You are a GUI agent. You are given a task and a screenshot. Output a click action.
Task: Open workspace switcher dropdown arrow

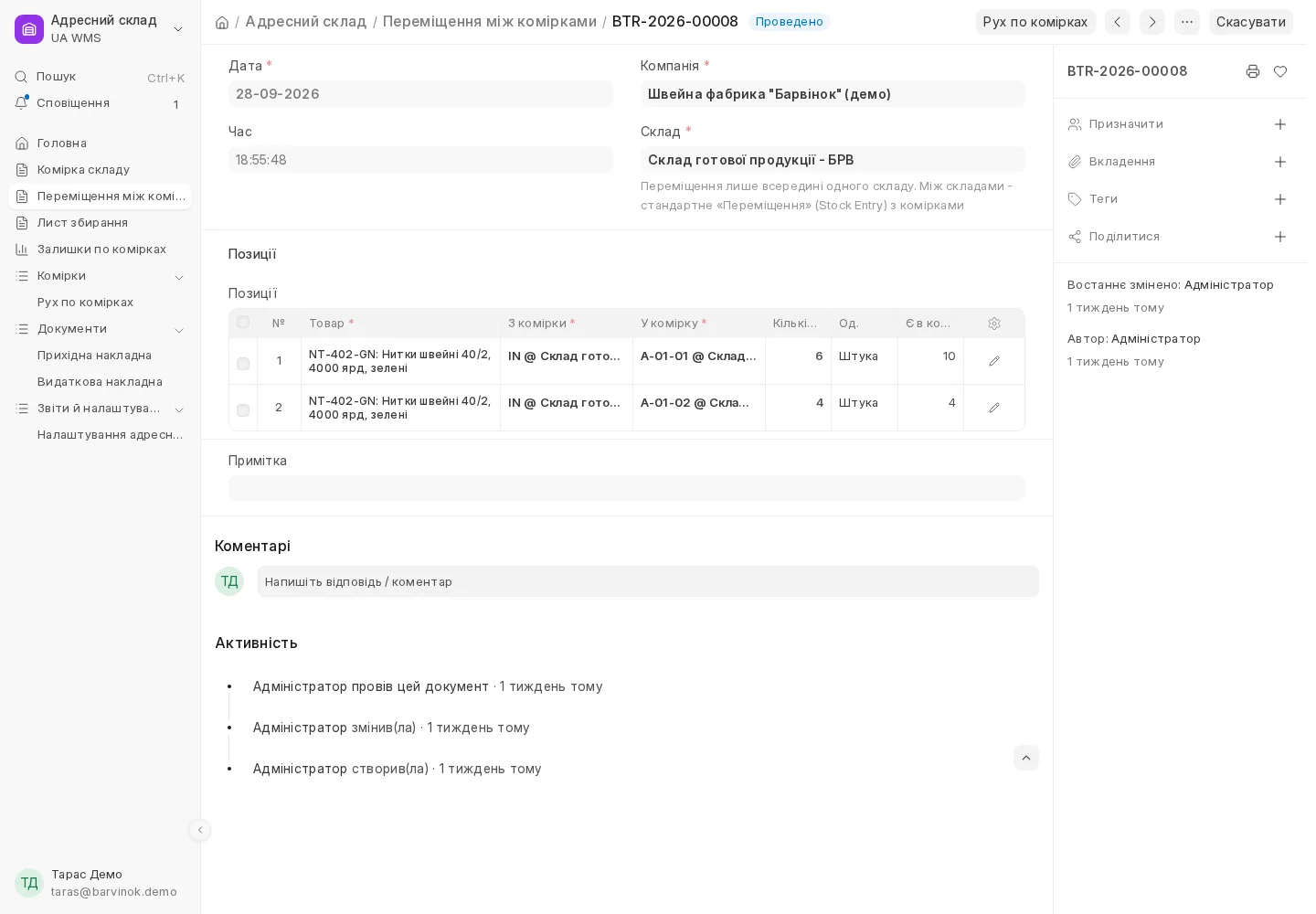point(178,29)
